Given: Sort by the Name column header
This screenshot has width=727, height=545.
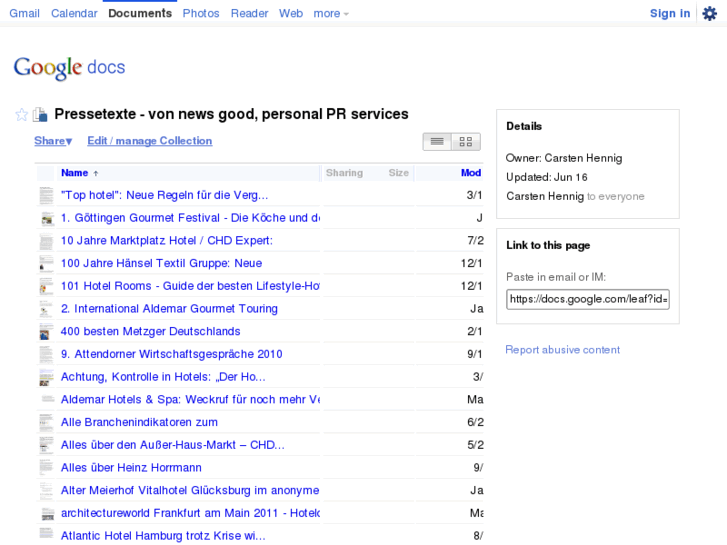Looking at the screenshot, I should click(75, 173).
